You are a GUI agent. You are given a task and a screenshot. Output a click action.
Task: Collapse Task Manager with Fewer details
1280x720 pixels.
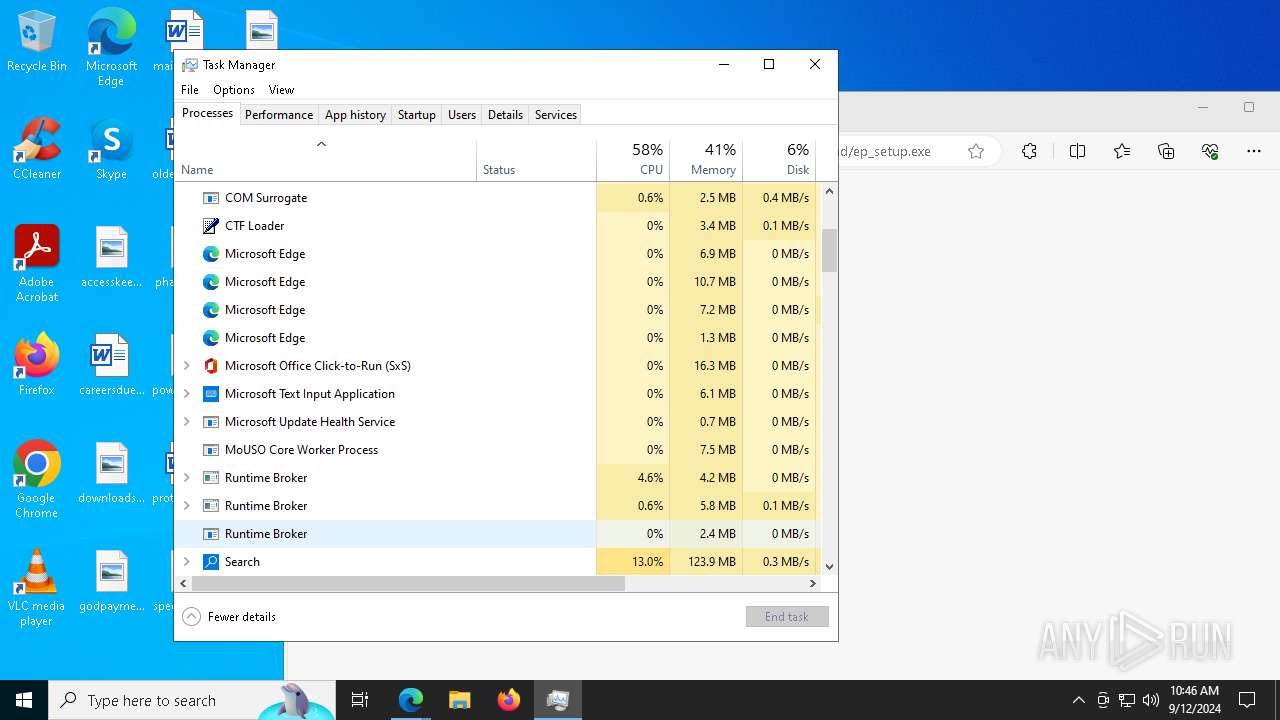click(229, 617)
